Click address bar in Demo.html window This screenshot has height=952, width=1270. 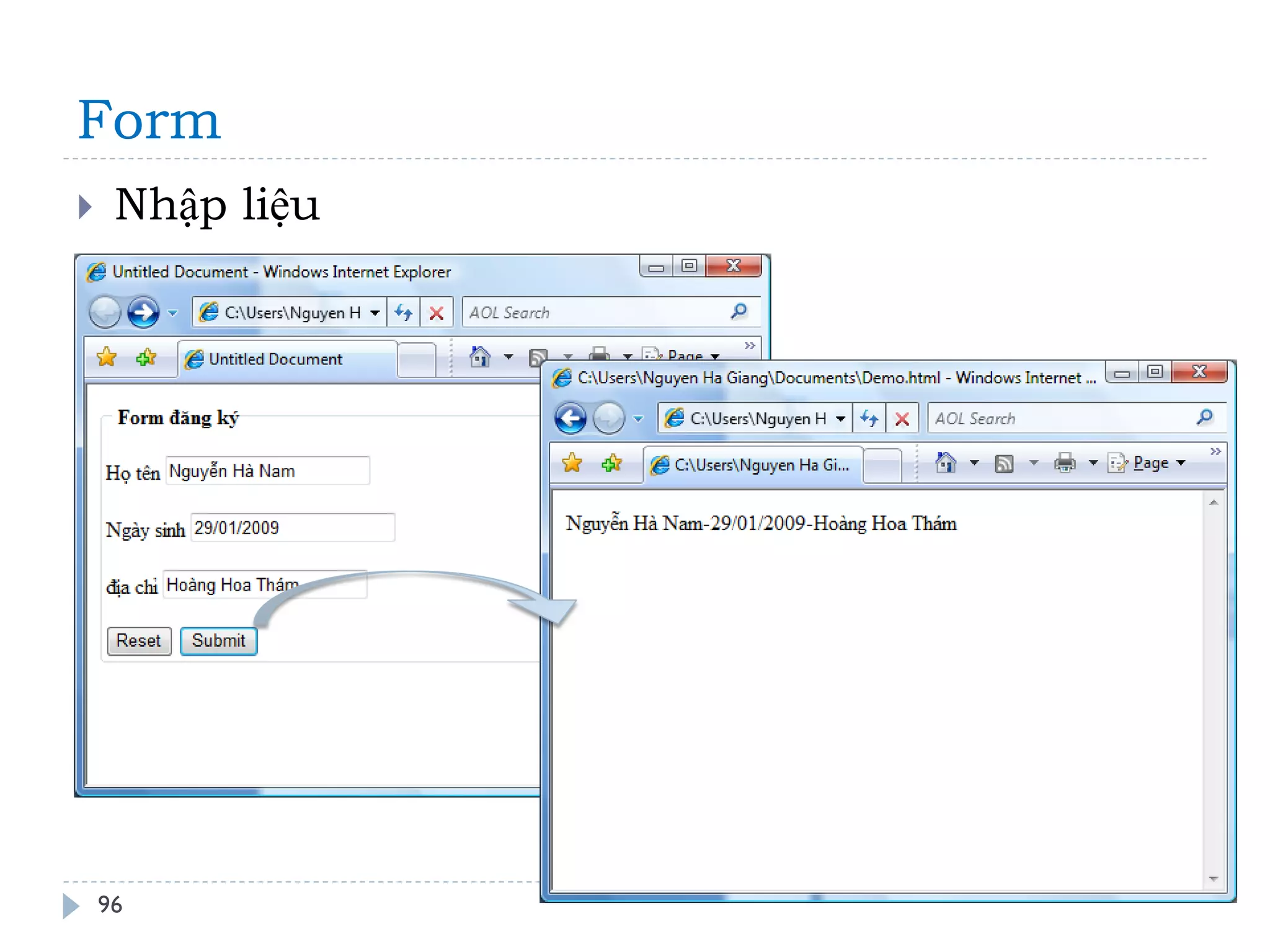(754, 418)
